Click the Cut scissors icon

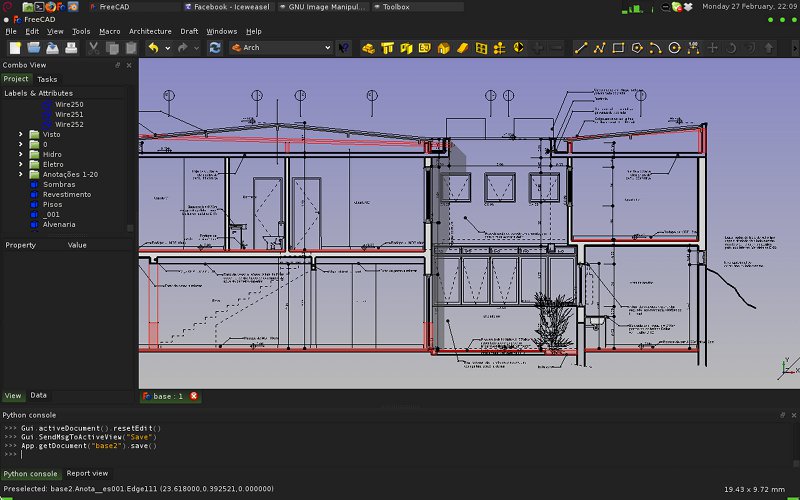[x=93, y=48]
